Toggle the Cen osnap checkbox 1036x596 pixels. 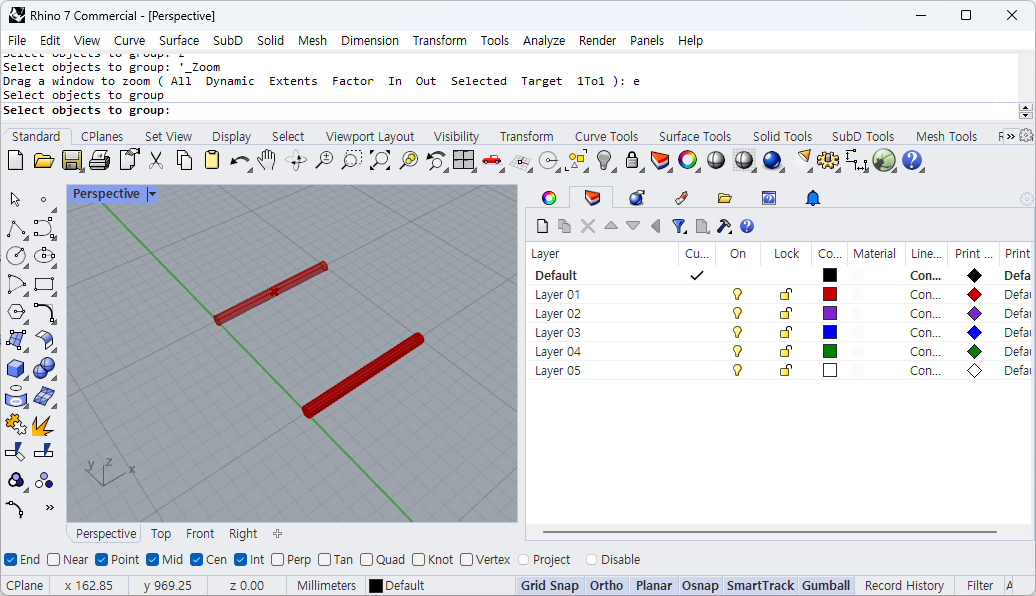[x=196, y=560]
